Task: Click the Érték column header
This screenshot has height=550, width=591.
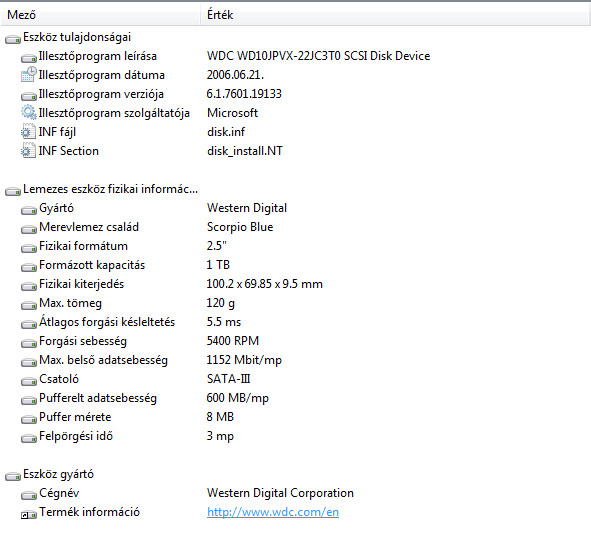Action: tap(395, 15)
